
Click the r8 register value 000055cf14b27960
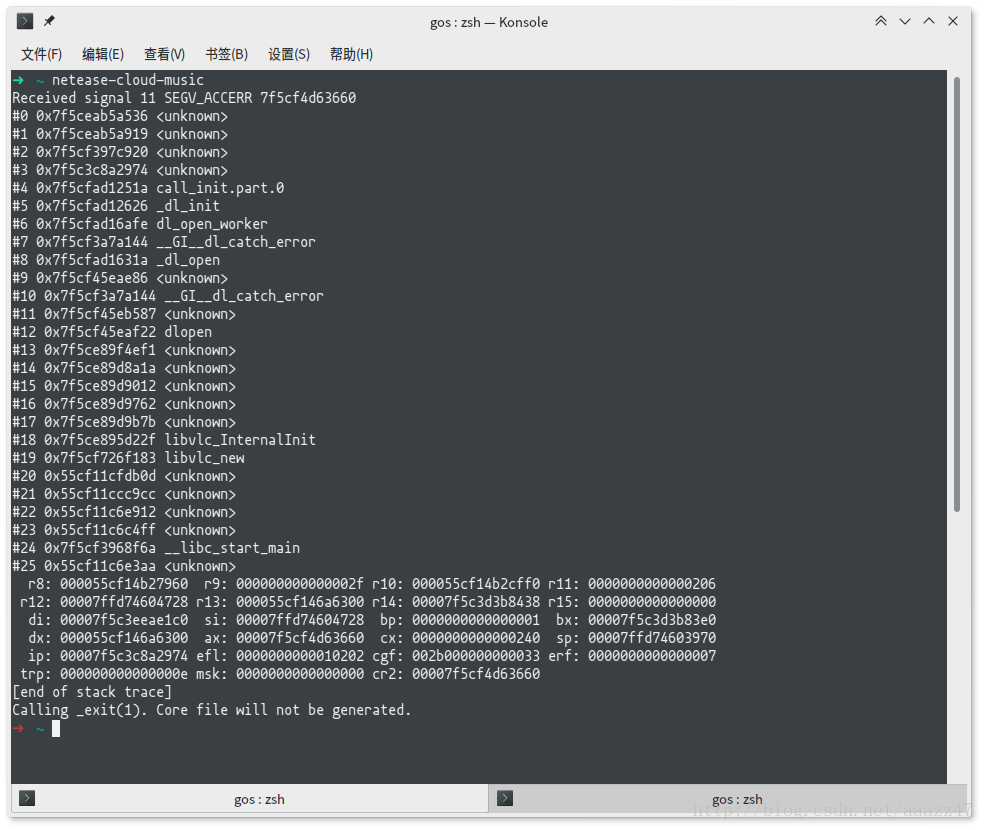pos(124,584)
